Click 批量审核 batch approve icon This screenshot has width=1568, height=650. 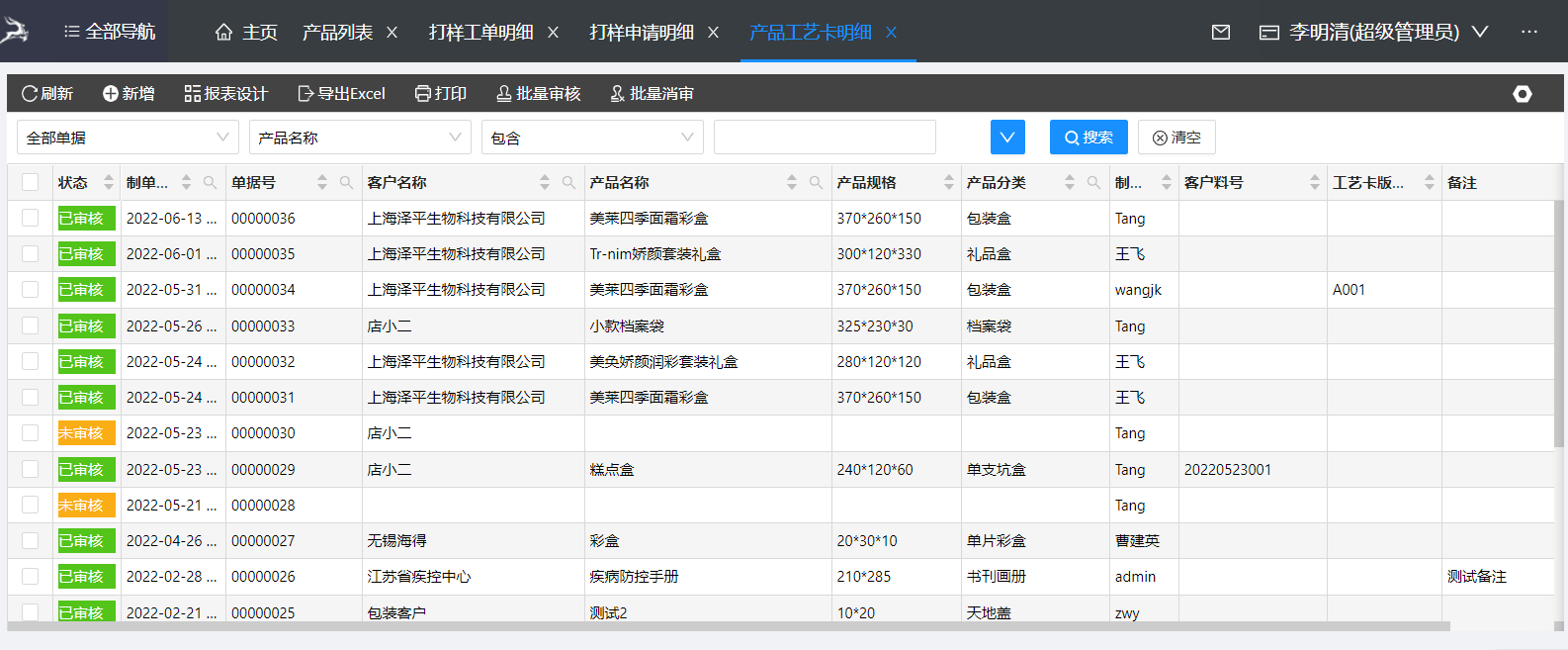click(x=504, y=94)
